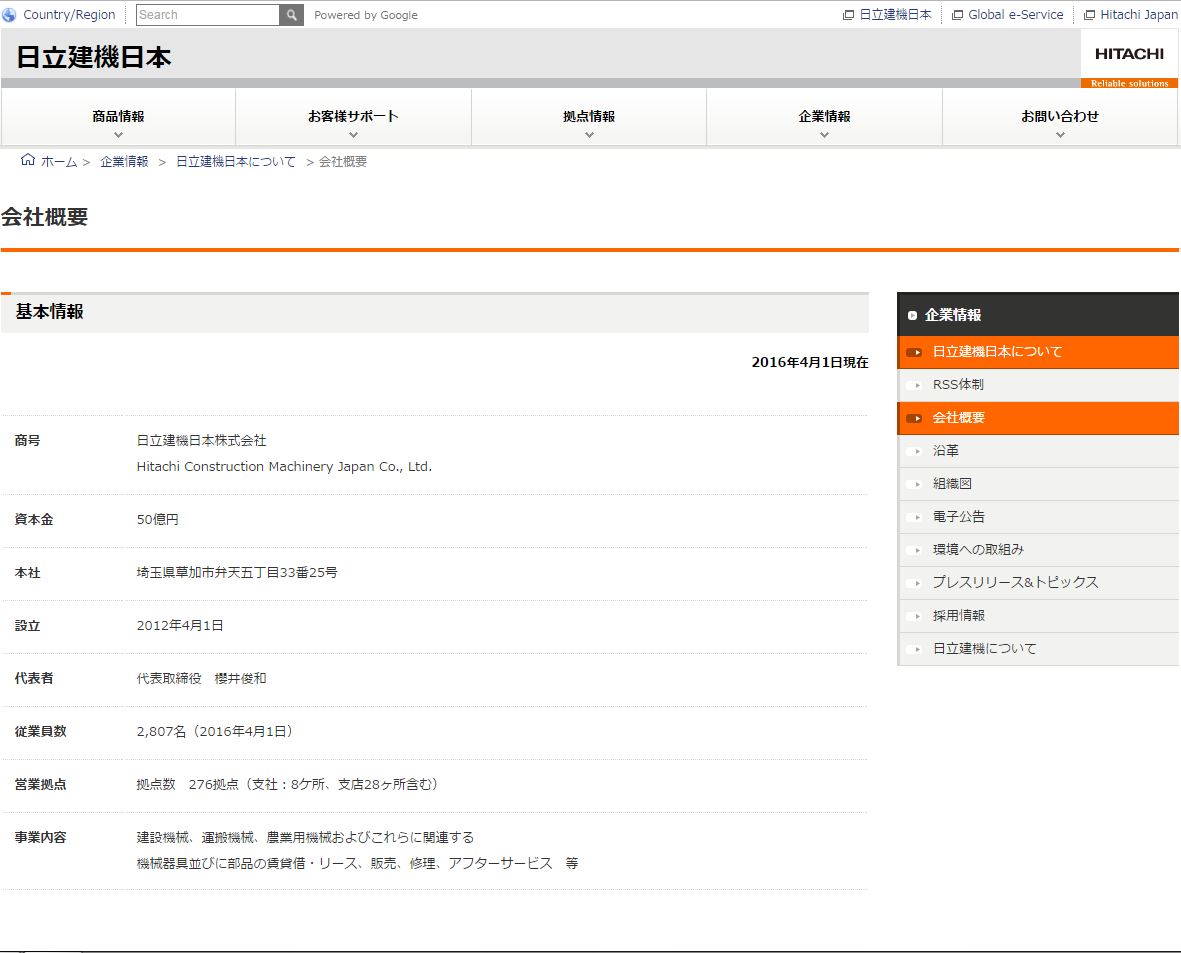1181x953 pixels.
Task: Click the home icon in breadcrumb
Action: tap(28, 160)
